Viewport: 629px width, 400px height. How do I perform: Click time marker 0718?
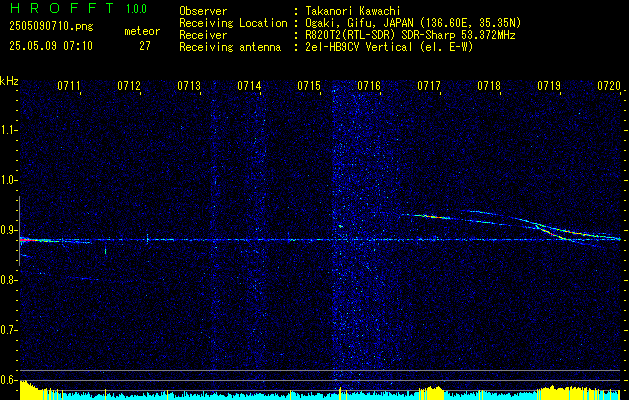click(x=489, y=86)
